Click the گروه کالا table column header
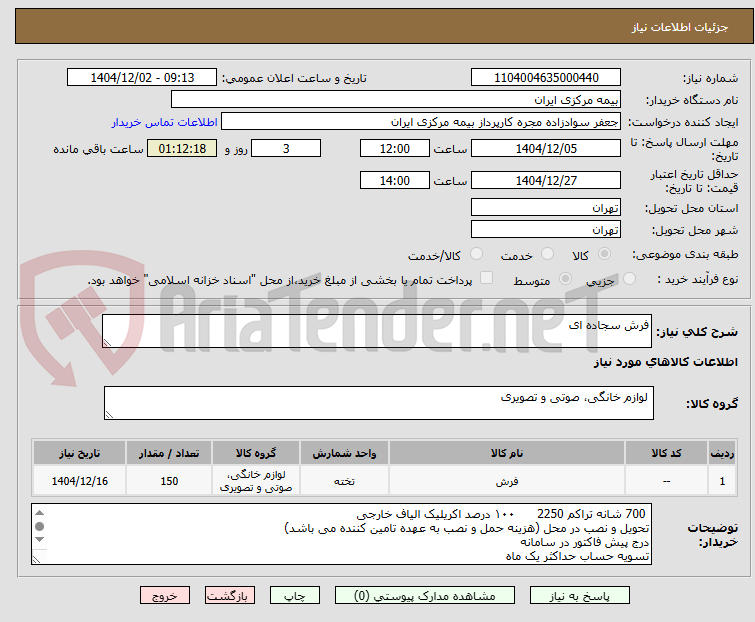The image size is (755, 622). click(x=256, y=453)
